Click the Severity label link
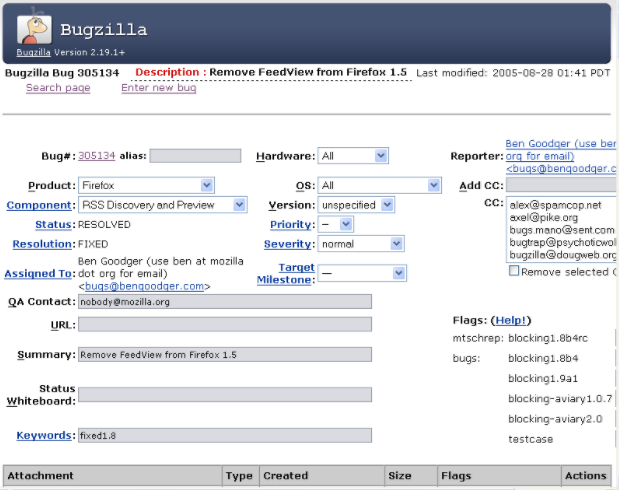The height and width of the screenshot is (490, 619). click(x=288, y=244)
